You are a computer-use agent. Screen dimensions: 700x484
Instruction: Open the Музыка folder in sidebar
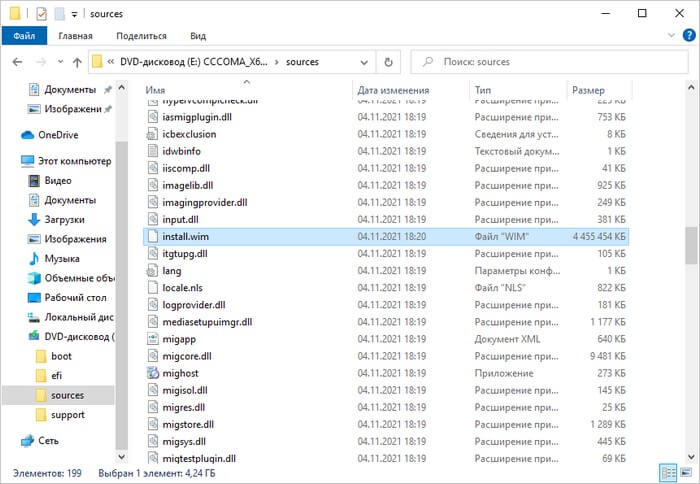coord(64,259)
